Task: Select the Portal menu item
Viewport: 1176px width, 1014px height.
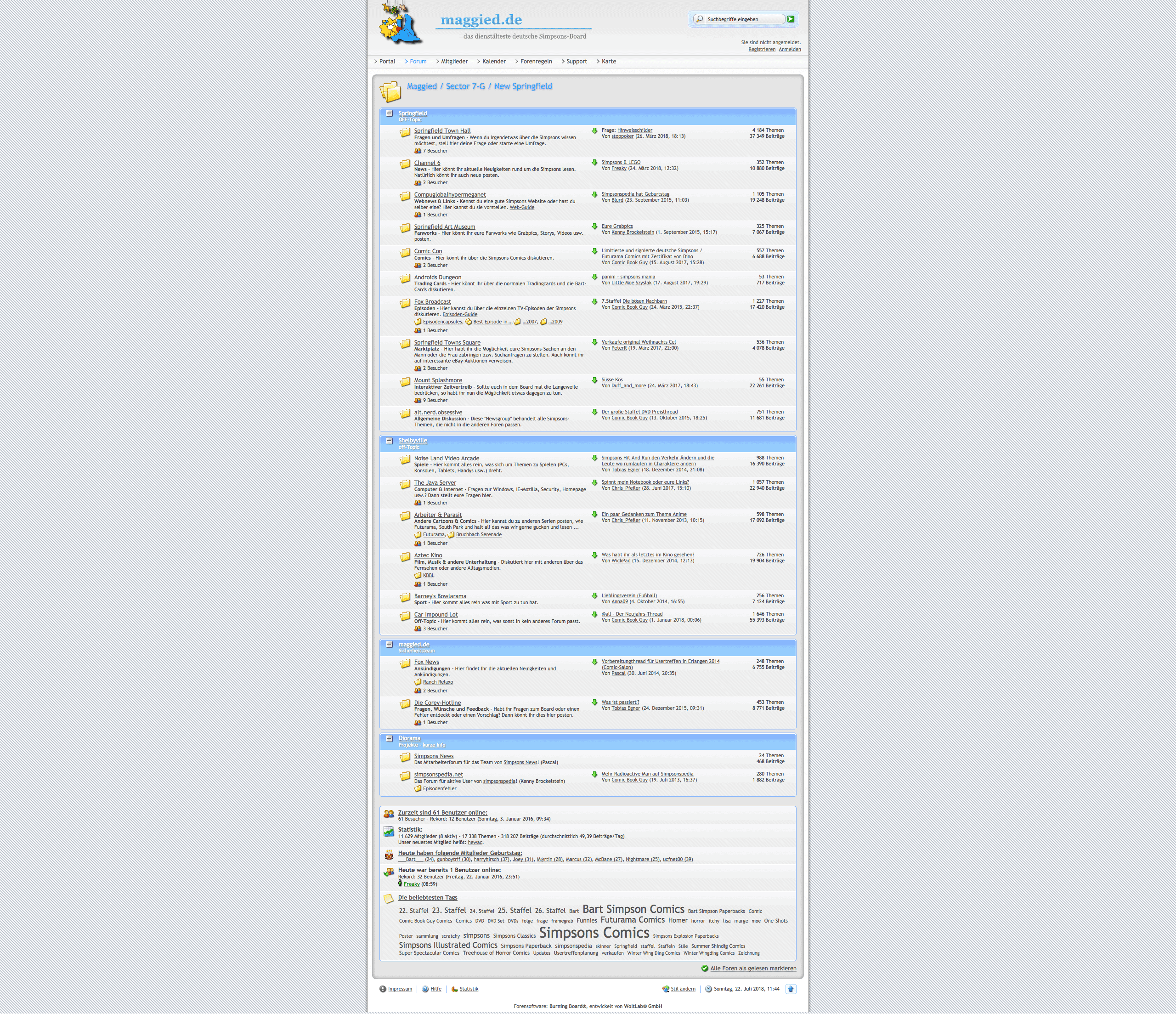Action: pos(389,62)
